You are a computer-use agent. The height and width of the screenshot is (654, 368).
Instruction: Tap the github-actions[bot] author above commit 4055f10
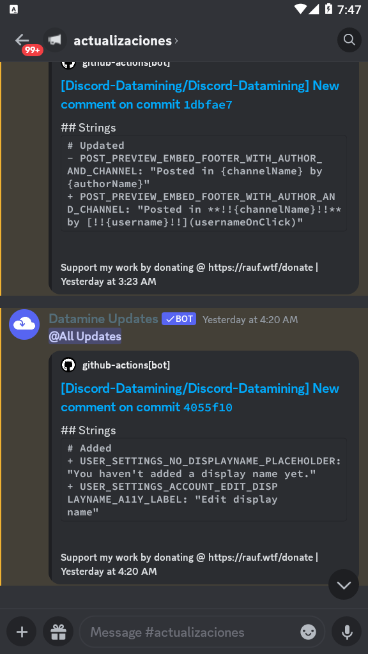click(x=126, y=365)
